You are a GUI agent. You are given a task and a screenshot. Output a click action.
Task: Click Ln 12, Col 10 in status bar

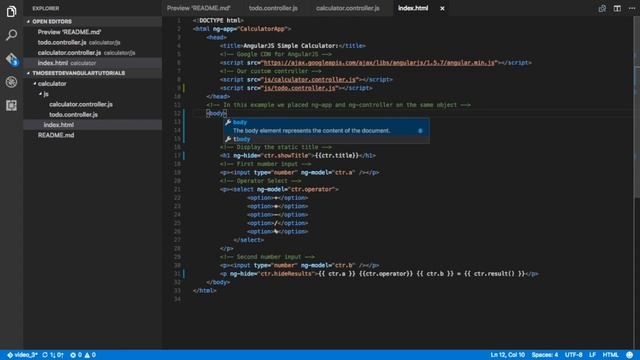point(507,355)
